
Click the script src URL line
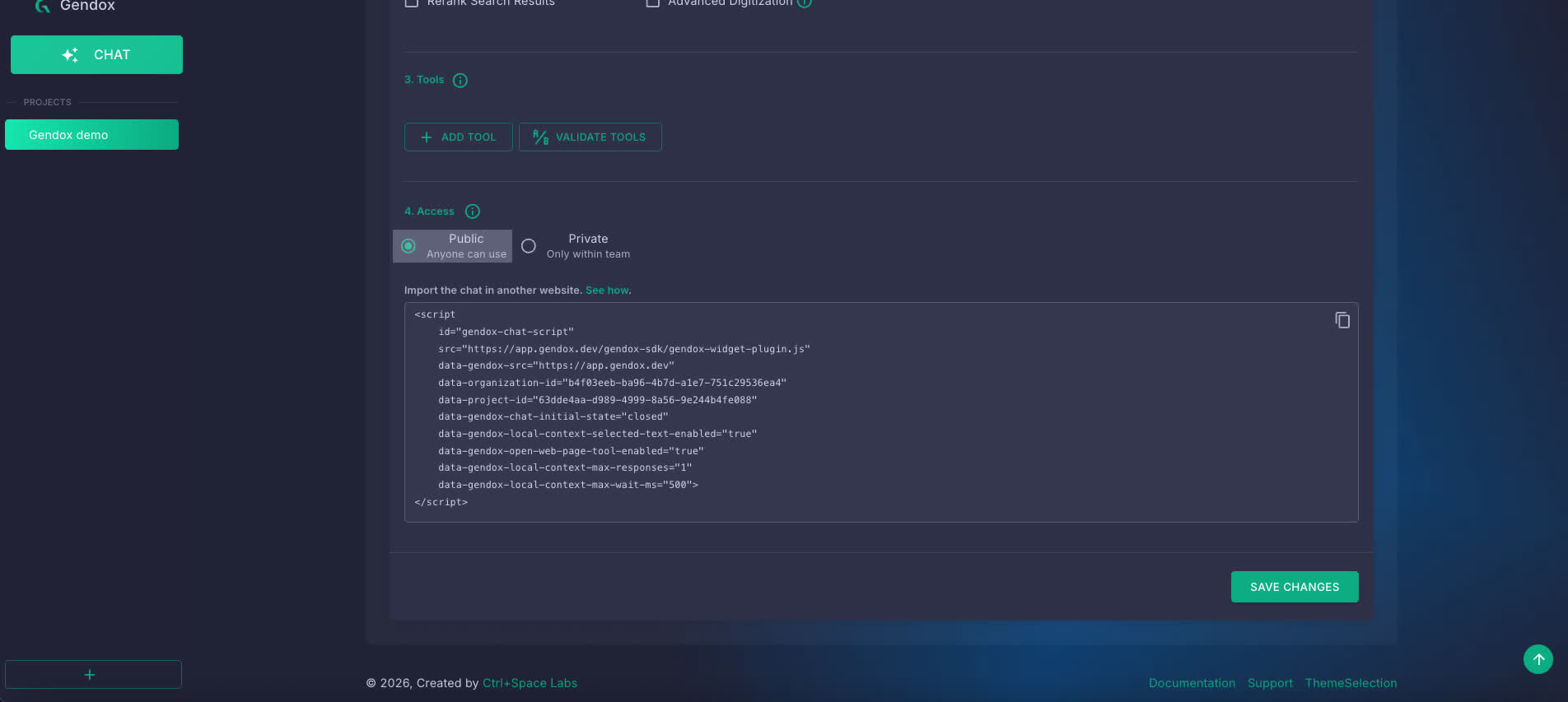coord(624,349)
